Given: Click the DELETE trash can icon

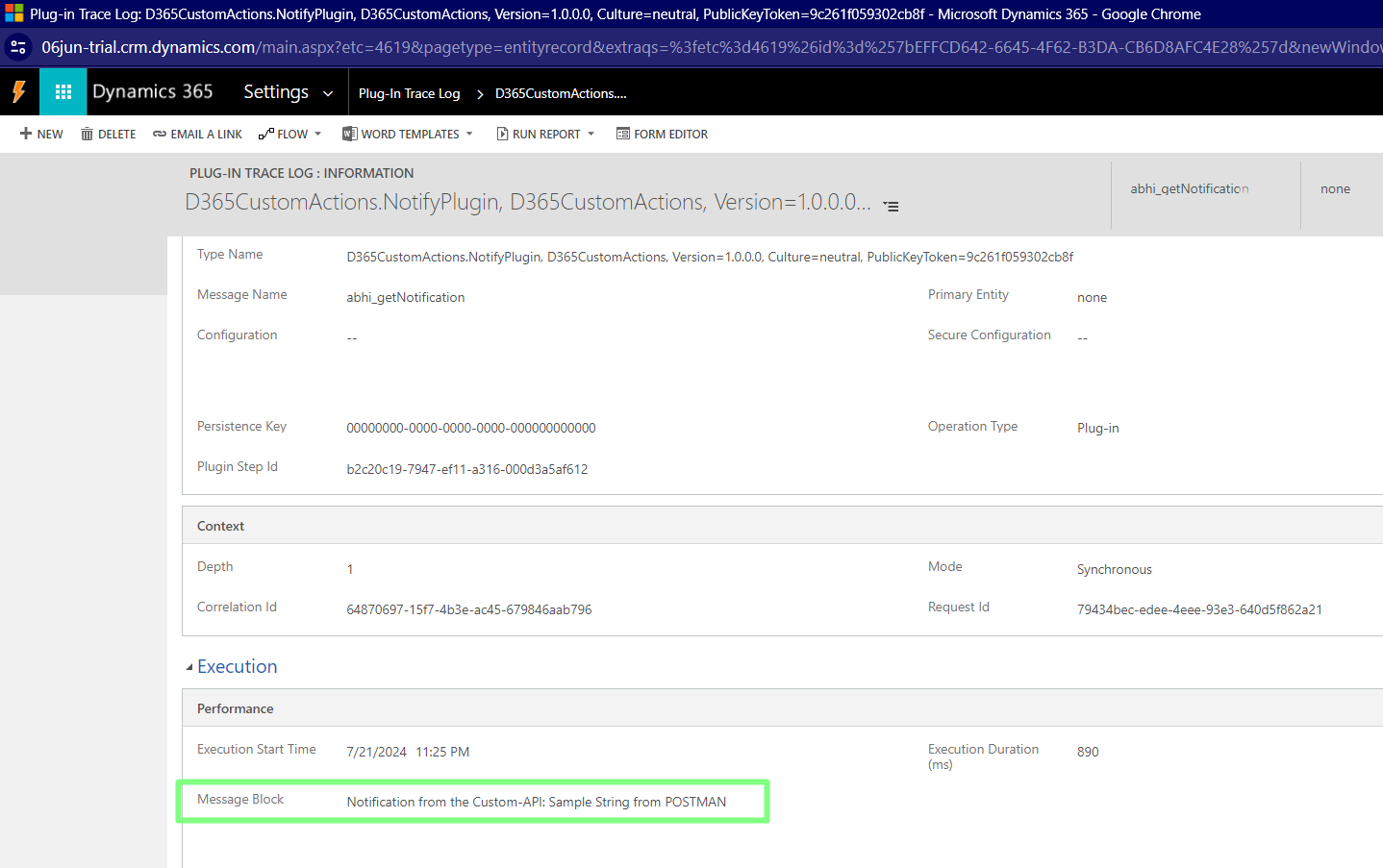Looking at the screenshot, I should [x=87, y=134].
